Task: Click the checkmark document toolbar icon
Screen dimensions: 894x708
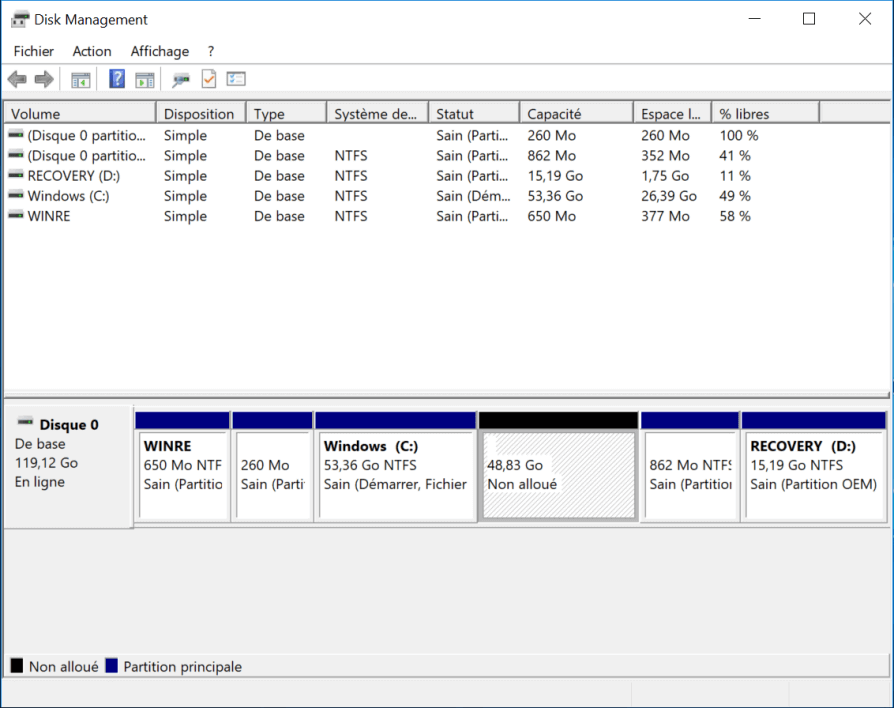Action: pos(209,79)
